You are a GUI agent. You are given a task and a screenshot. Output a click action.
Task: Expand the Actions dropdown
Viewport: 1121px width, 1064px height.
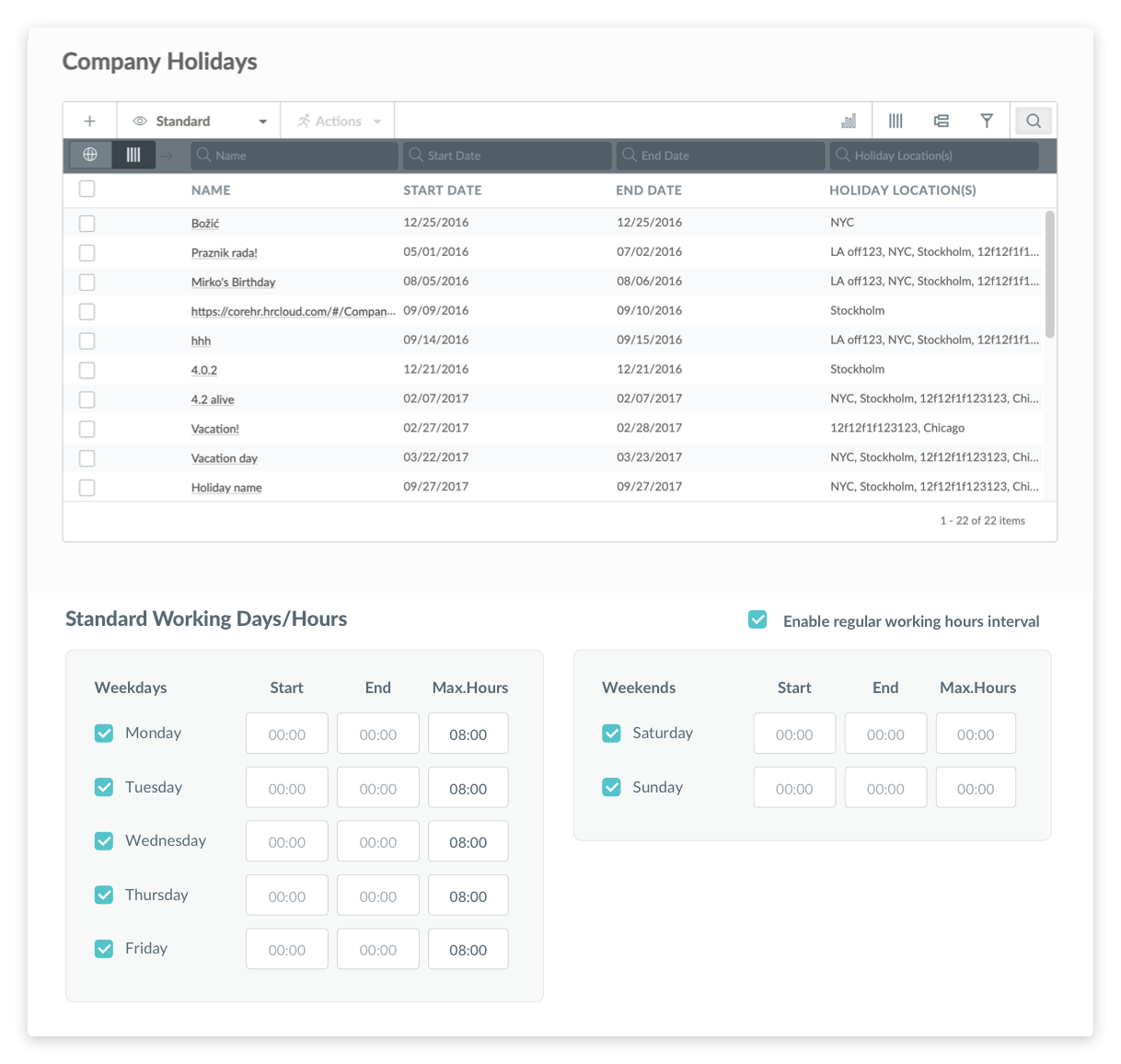tap(338, 121)
